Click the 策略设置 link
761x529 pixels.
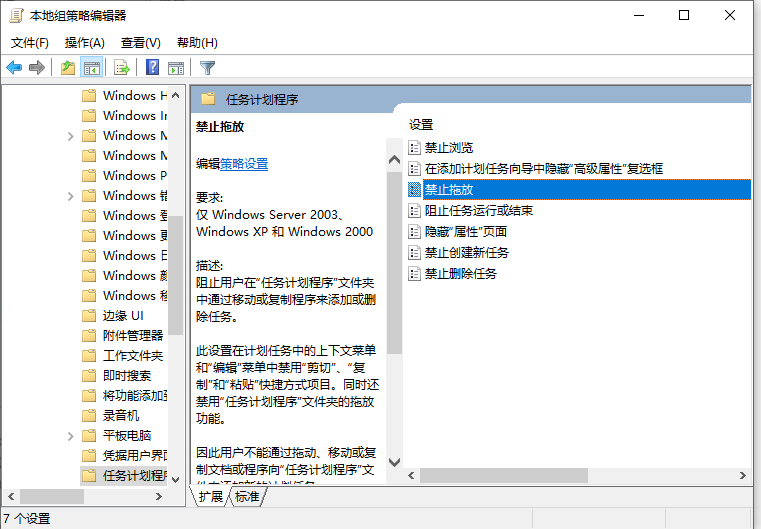pyautogui.click(x=244, y=164)
